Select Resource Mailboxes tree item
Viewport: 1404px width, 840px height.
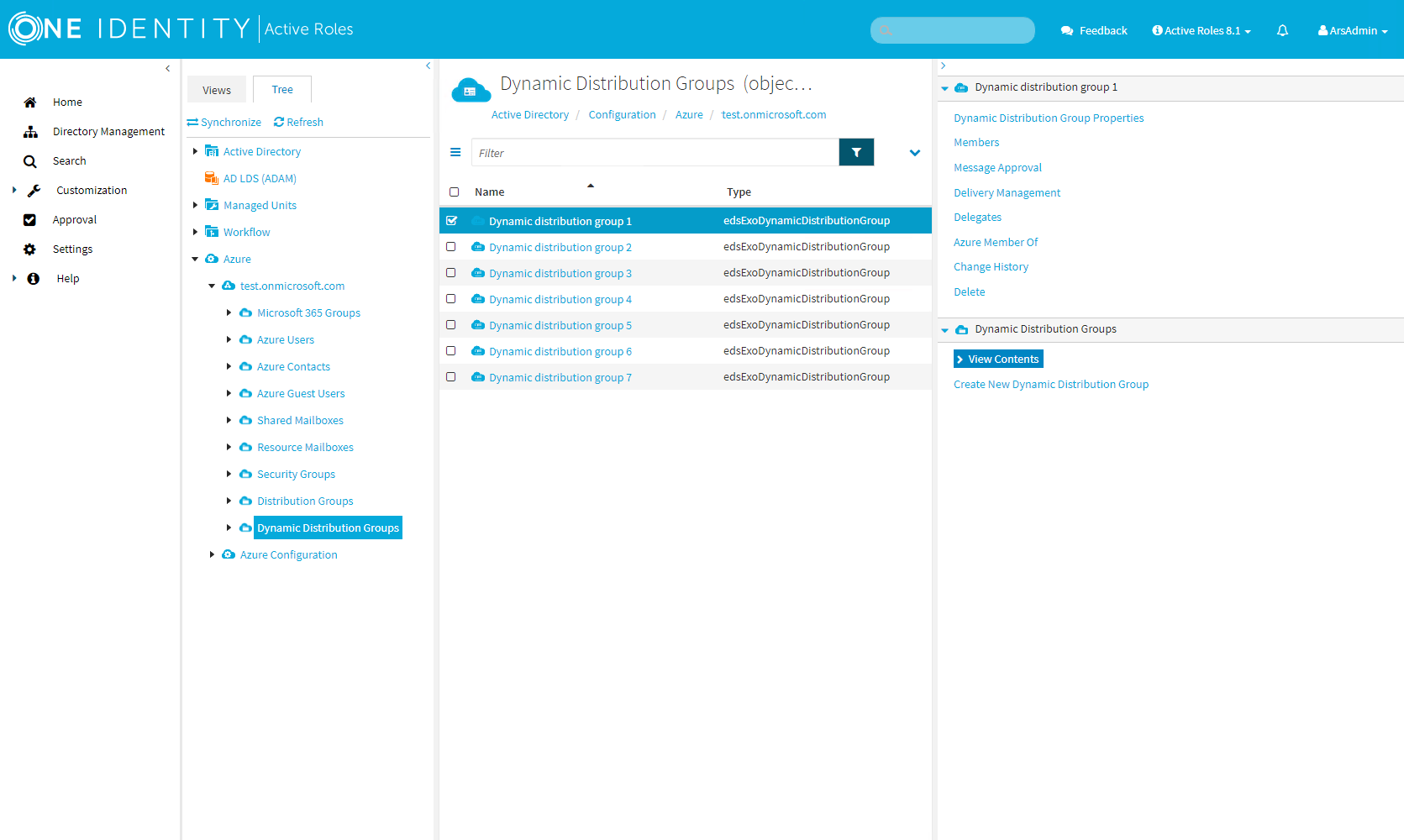click(305, 448)
